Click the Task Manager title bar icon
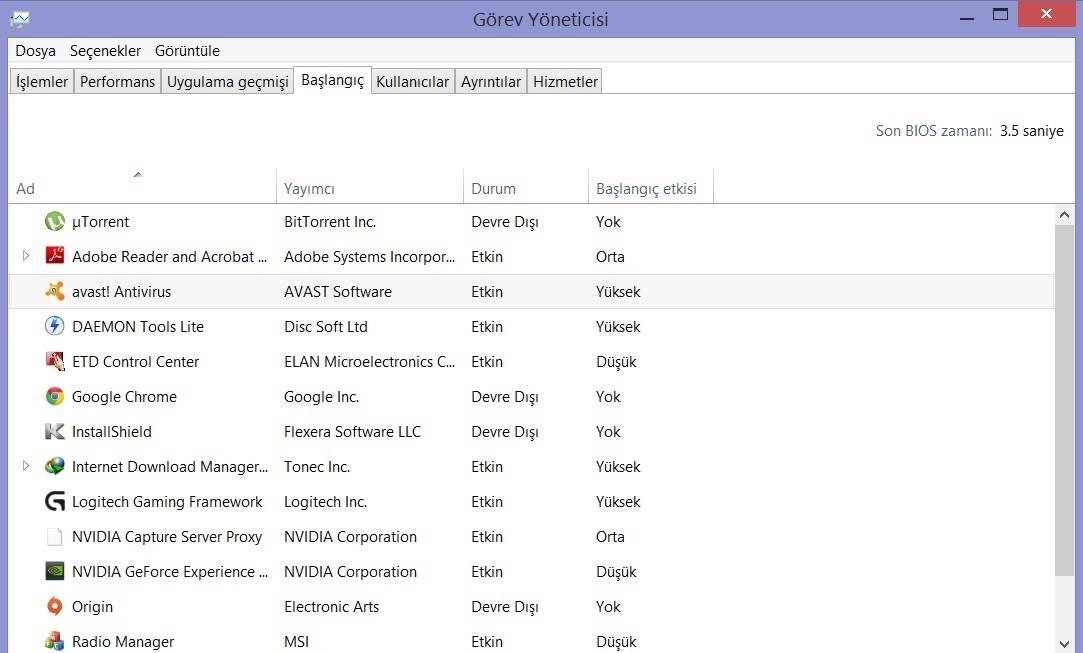This screenshot has height=653, width=1083. click(x=20, y=19)
